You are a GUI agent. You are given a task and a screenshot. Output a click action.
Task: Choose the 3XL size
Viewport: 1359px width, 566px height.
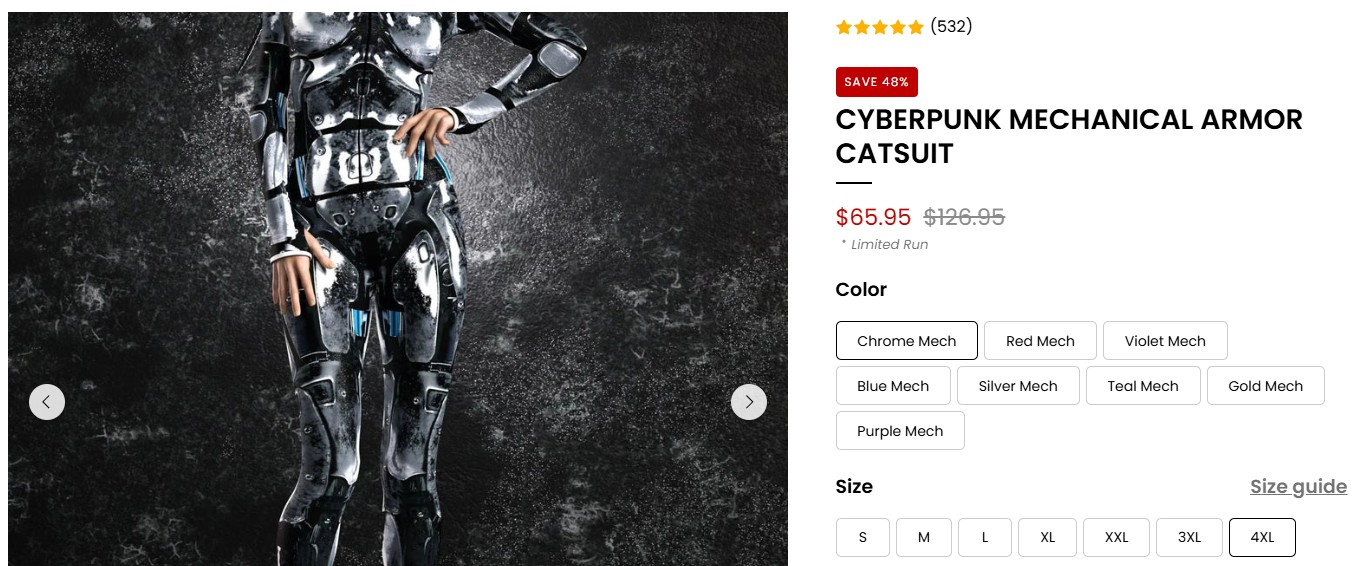1189,537
